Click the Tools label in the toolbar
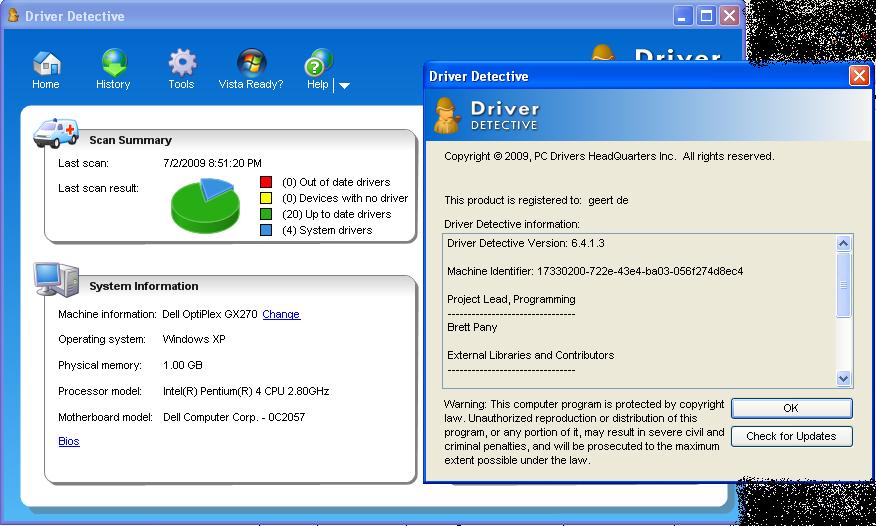Image resolution: width=876 pixels, height=526 pixels. point(181,84)
